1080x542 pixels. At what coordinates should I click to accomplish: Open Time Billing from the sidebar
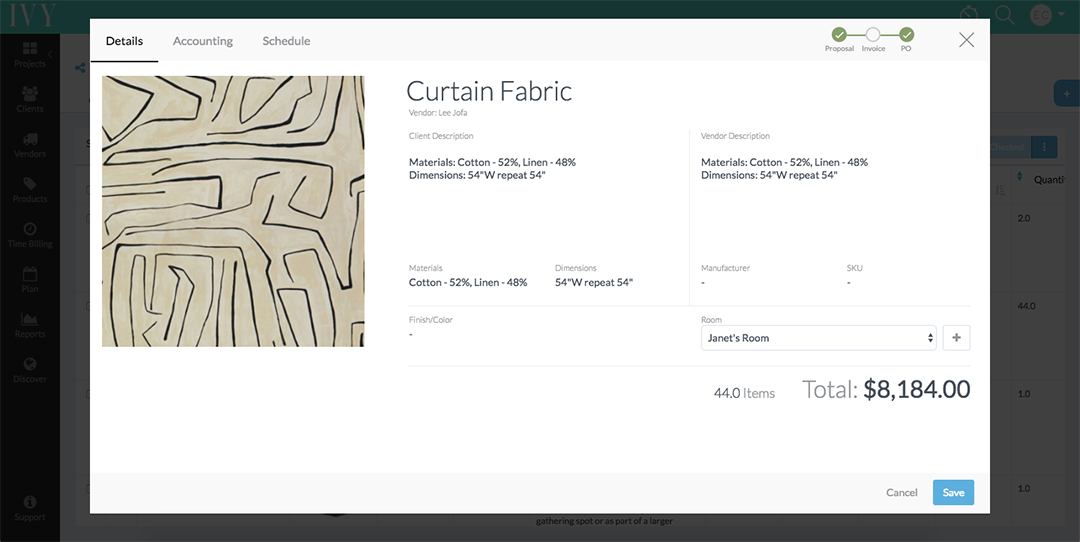[30, 235]
